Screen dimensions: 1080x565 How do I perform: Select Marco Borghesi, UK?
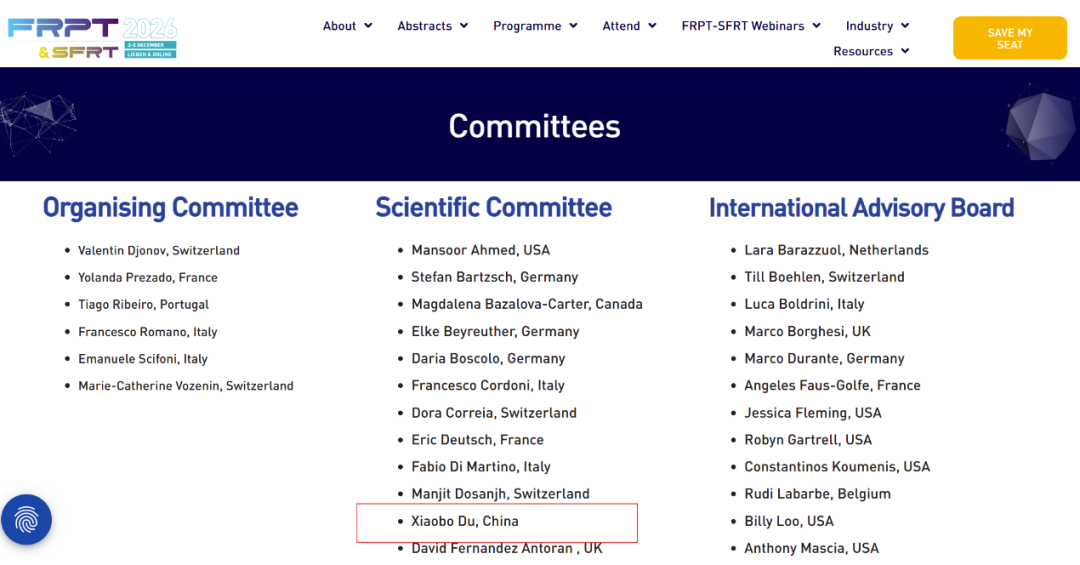coord(807,331)
